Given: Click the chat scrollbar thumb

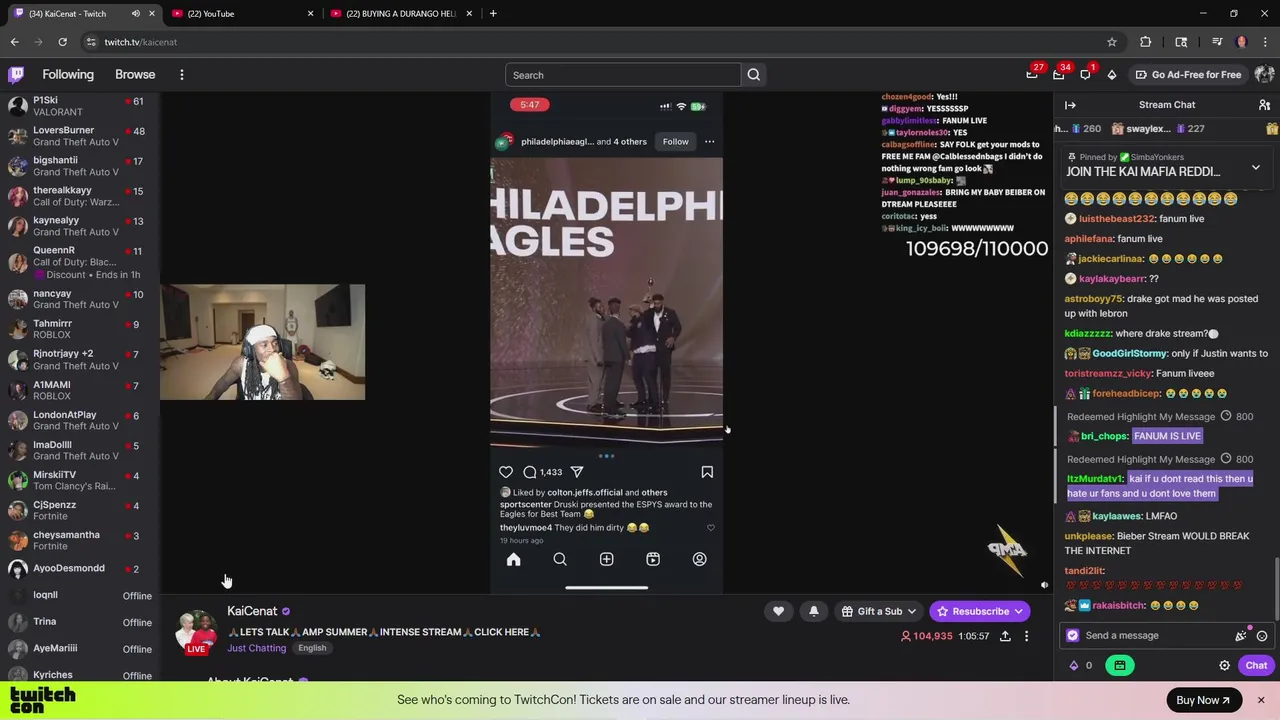Looking at the screenshot, I should (1276, 588).
